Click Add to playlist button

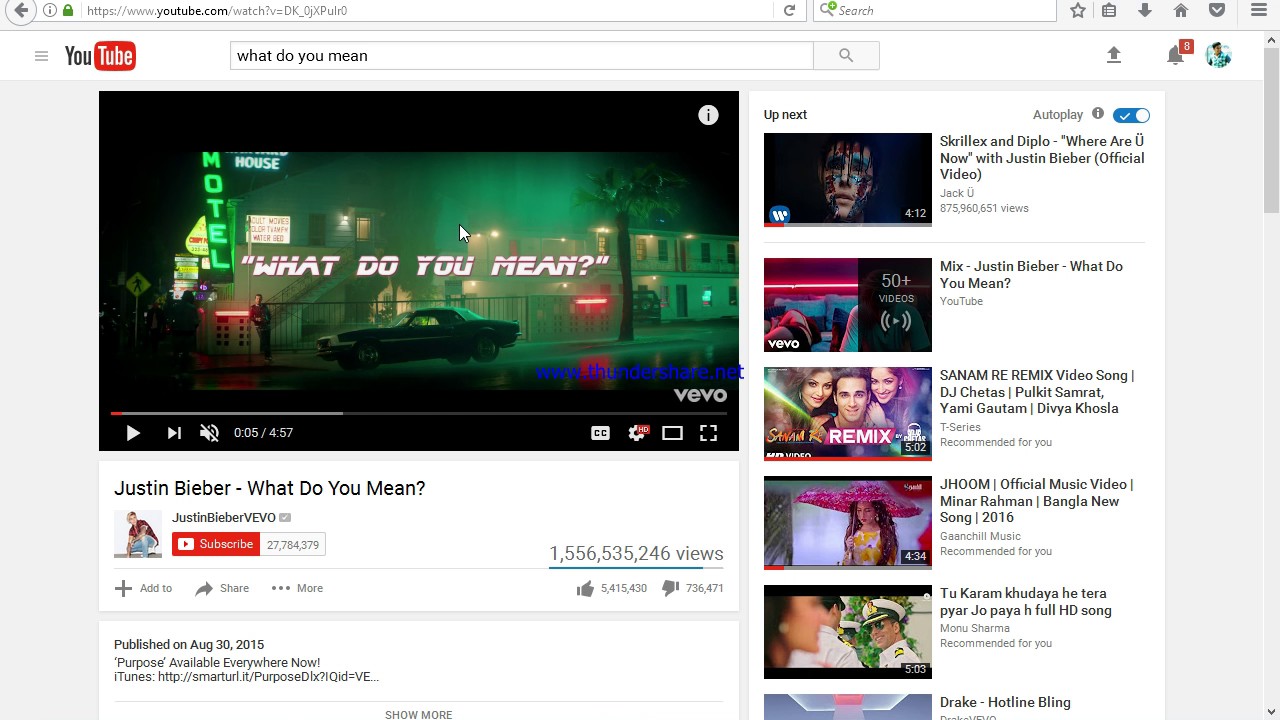point(143,588)
